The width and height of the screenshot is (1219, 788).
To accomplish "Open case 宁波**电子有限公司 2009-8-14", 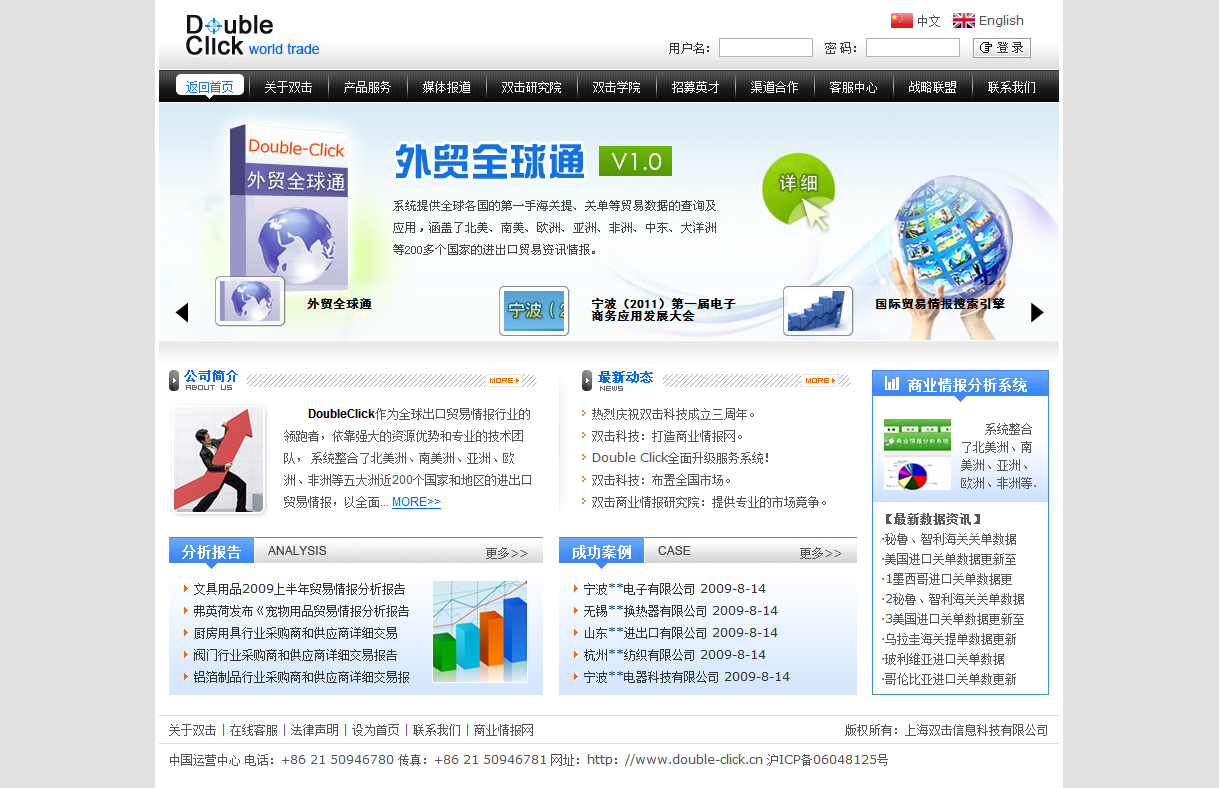I will (674, 589).
